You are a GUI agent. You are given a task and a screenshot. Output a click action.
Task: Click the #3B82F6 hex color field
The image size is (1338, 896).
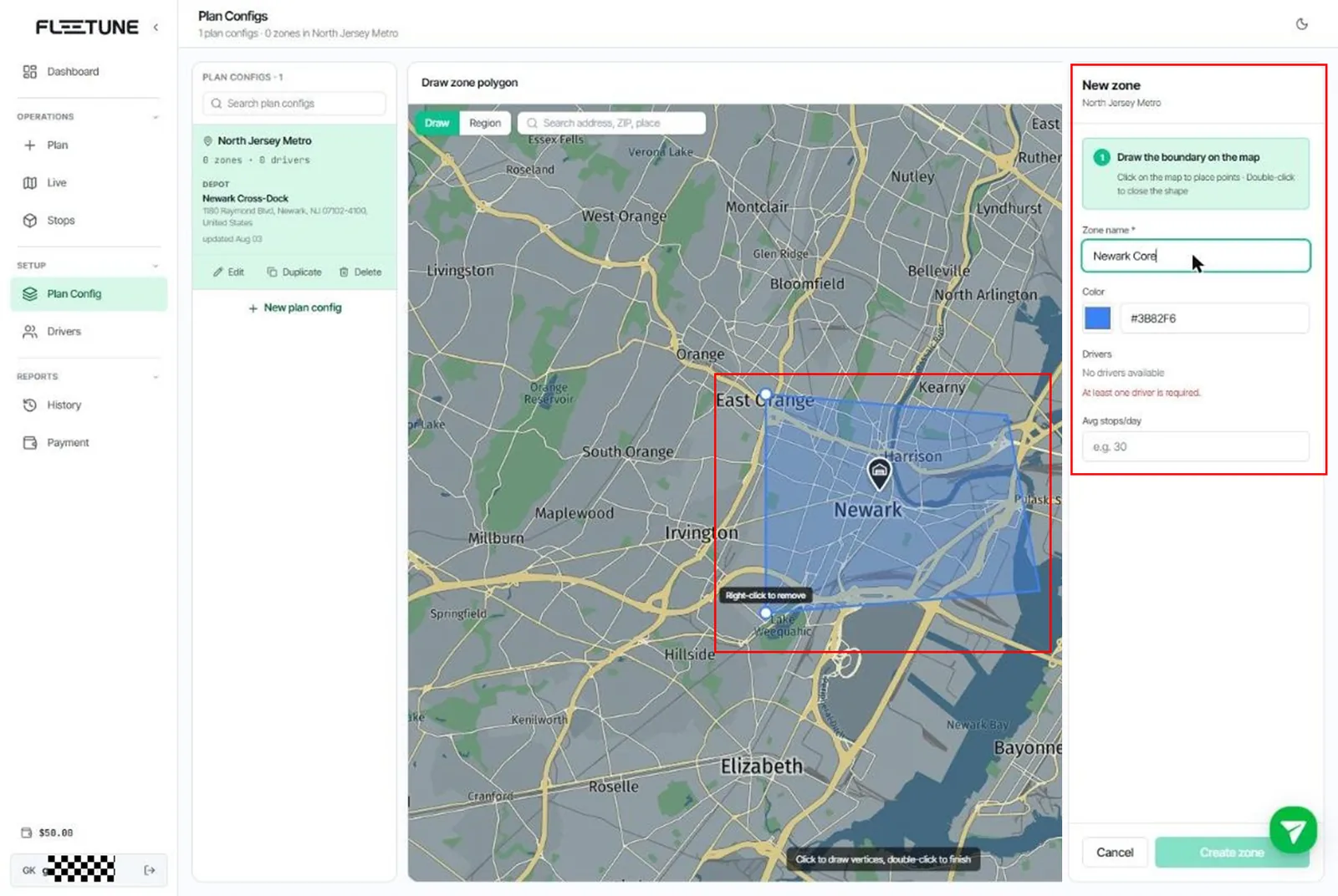coord(1214,318)
